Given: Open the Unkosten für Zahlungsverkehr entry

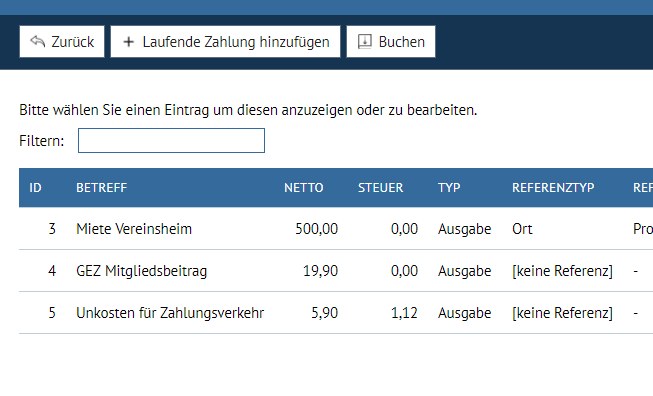Looking at the screenshot, I should tap(336, 313).
